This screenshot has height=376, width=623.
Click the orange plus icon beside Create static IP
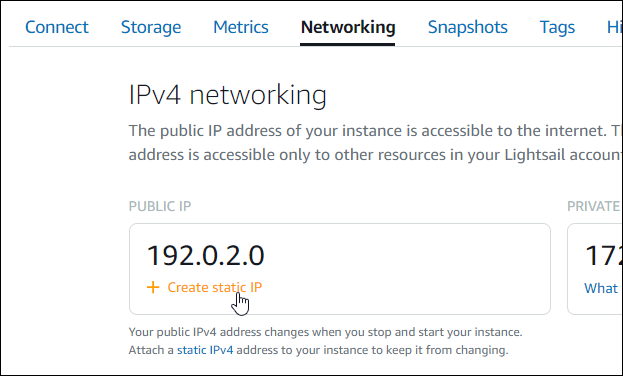(153, 287)
